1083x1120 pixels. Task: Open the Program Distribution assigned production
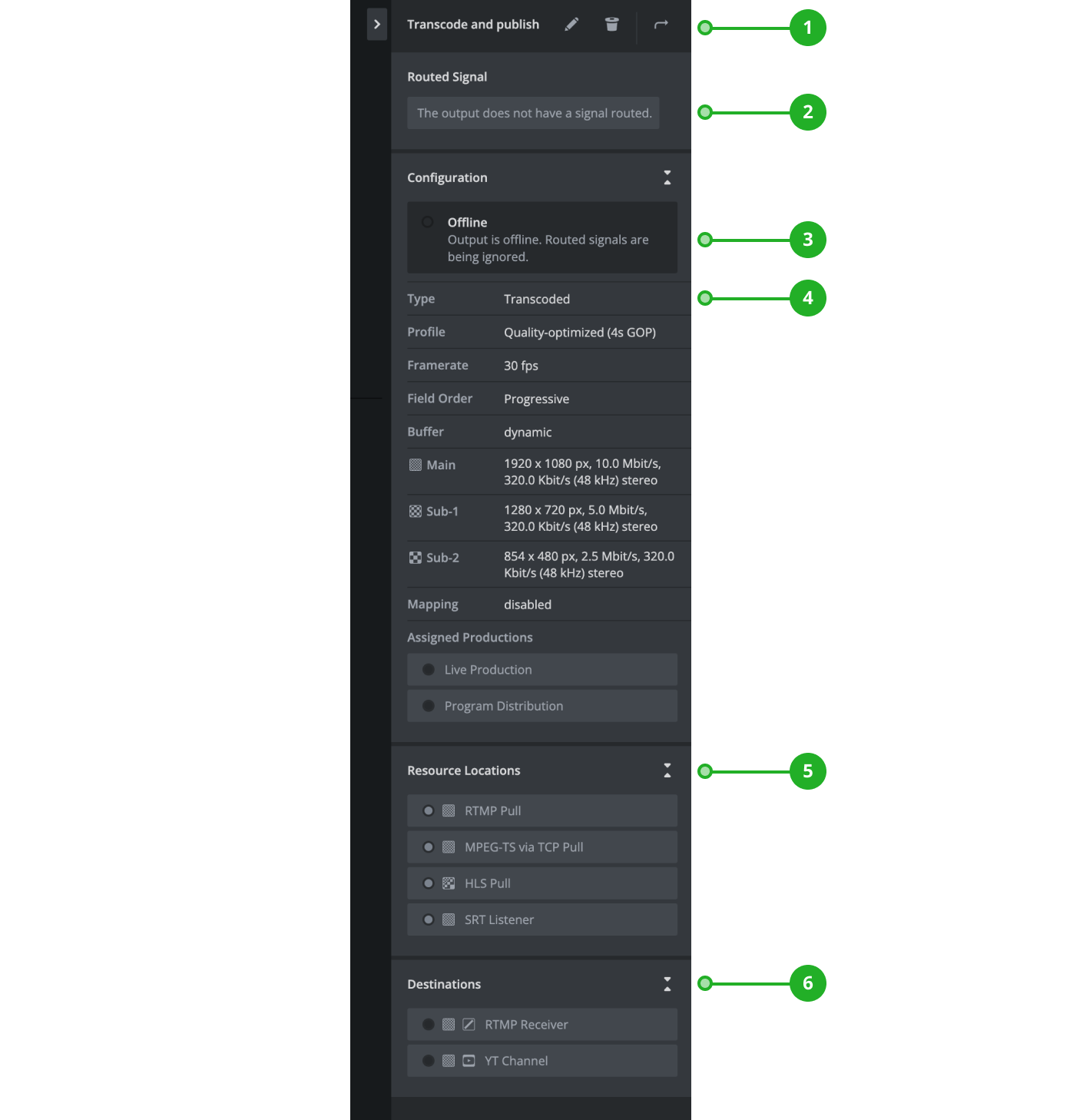pos(541,705)
